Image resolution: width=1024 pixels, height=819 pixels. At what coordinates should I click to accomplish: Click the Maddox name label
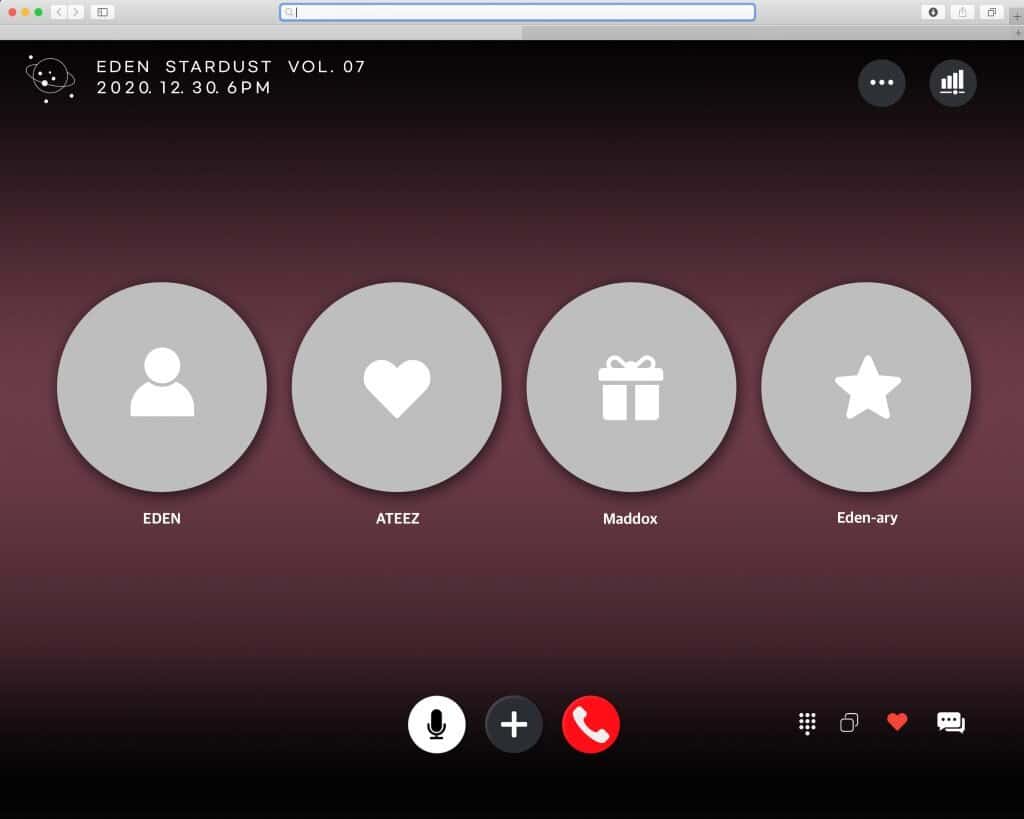[630, 519]
